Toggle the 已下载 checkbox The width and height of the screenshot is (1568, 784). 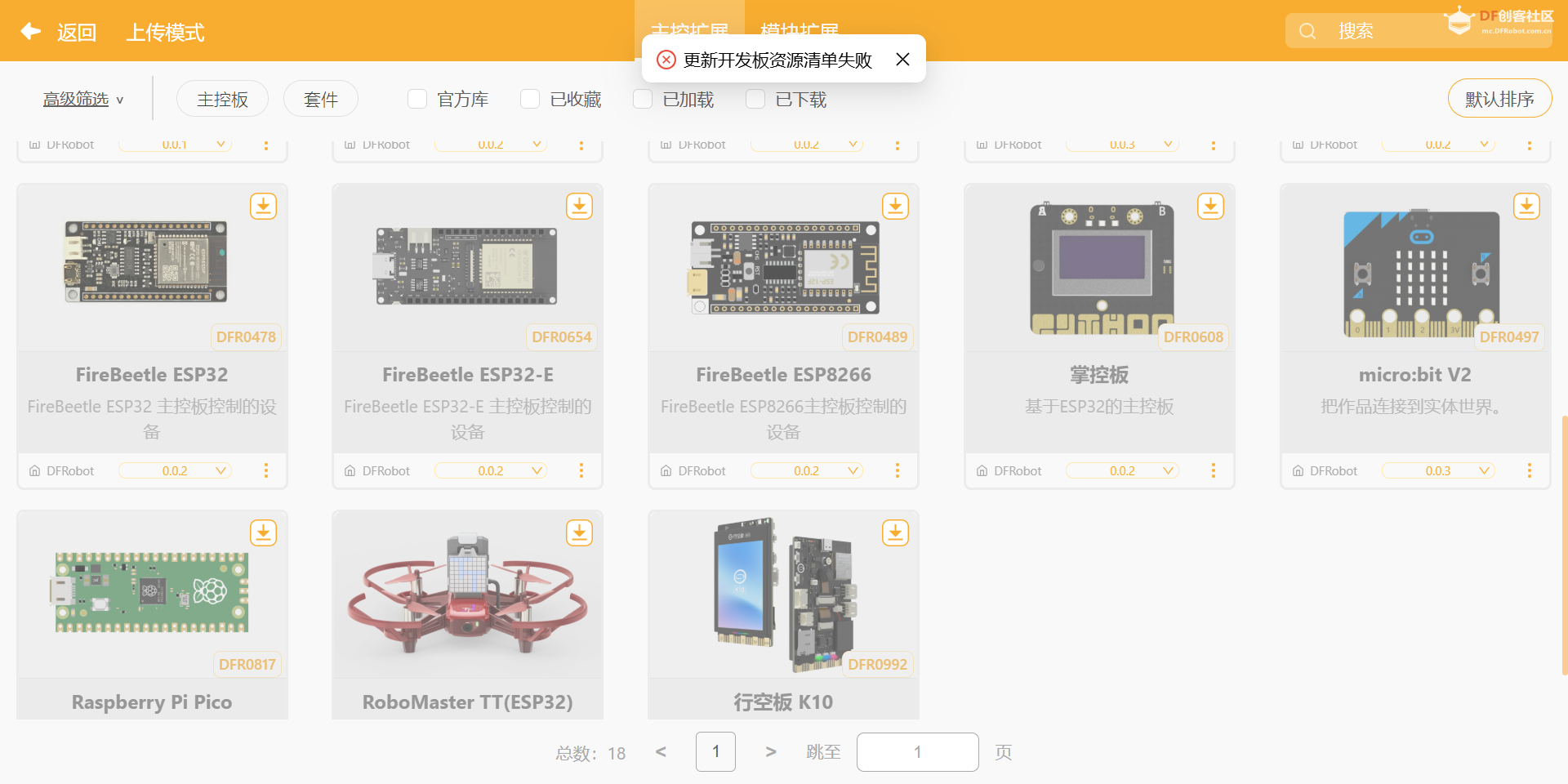tap(755, 99)
